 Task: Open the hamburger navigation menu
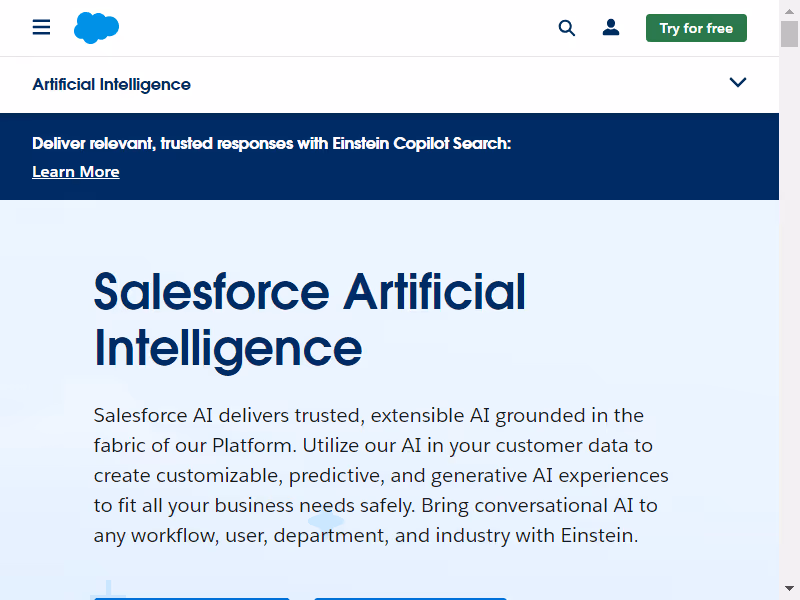pos(41,27)
